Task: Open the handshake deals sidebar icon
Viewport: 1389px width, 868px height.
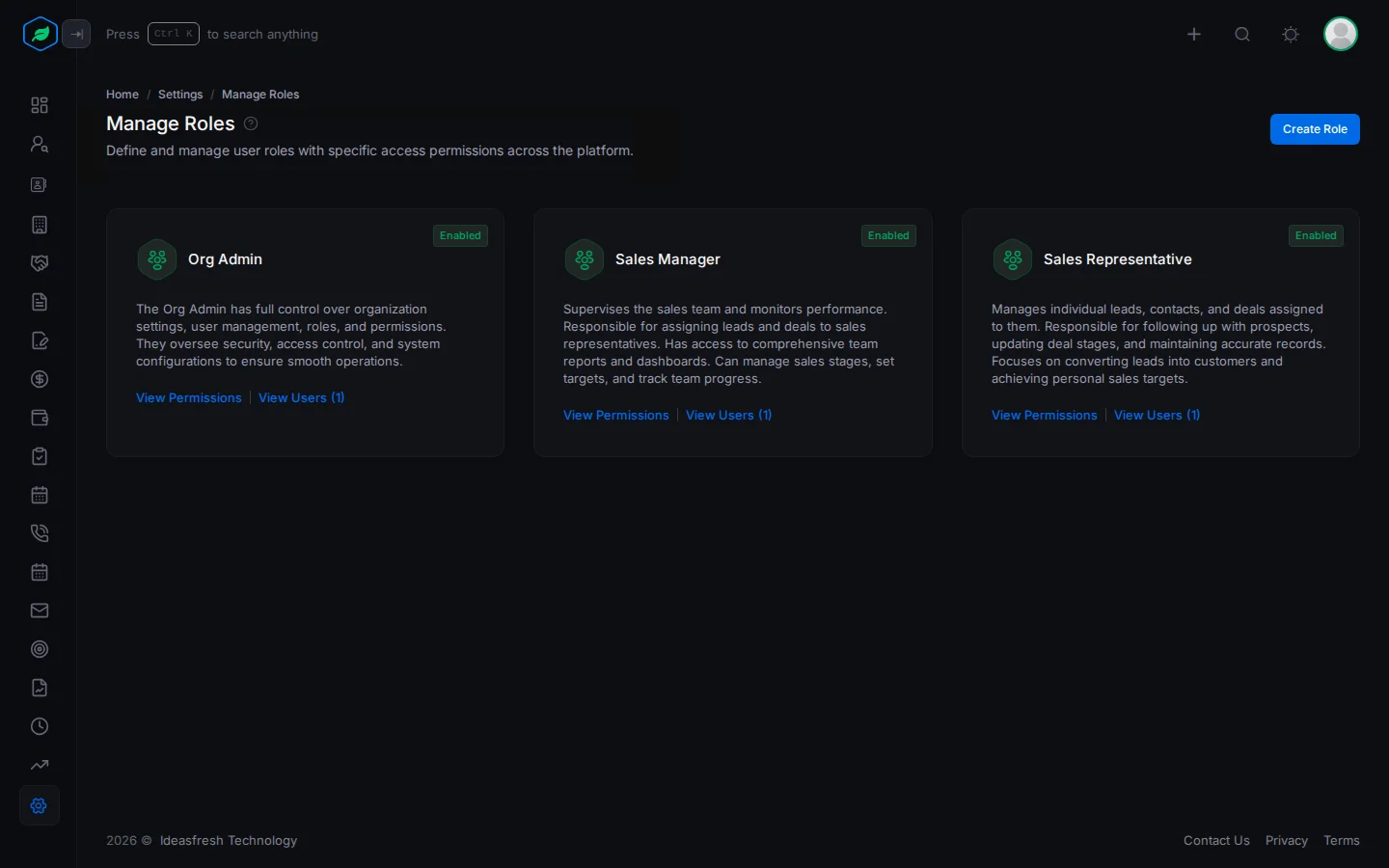Action: pyautogui.click(x=40, y=263)
